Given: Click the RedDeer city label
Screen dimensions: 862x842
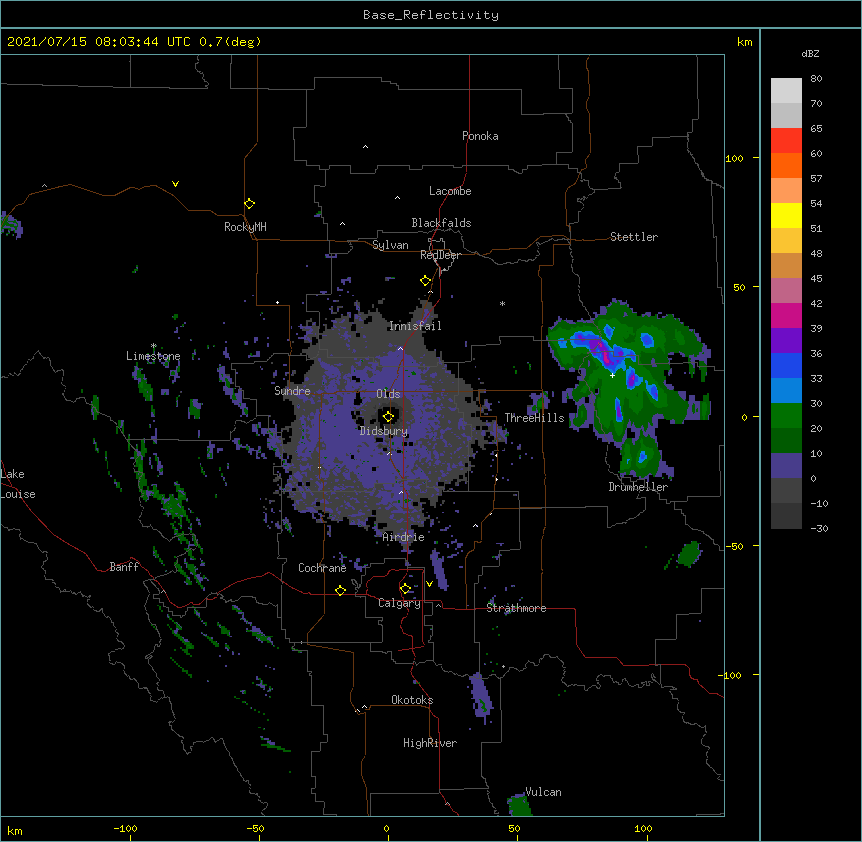Looking at the screenshot, I should (x=440, y=255).
